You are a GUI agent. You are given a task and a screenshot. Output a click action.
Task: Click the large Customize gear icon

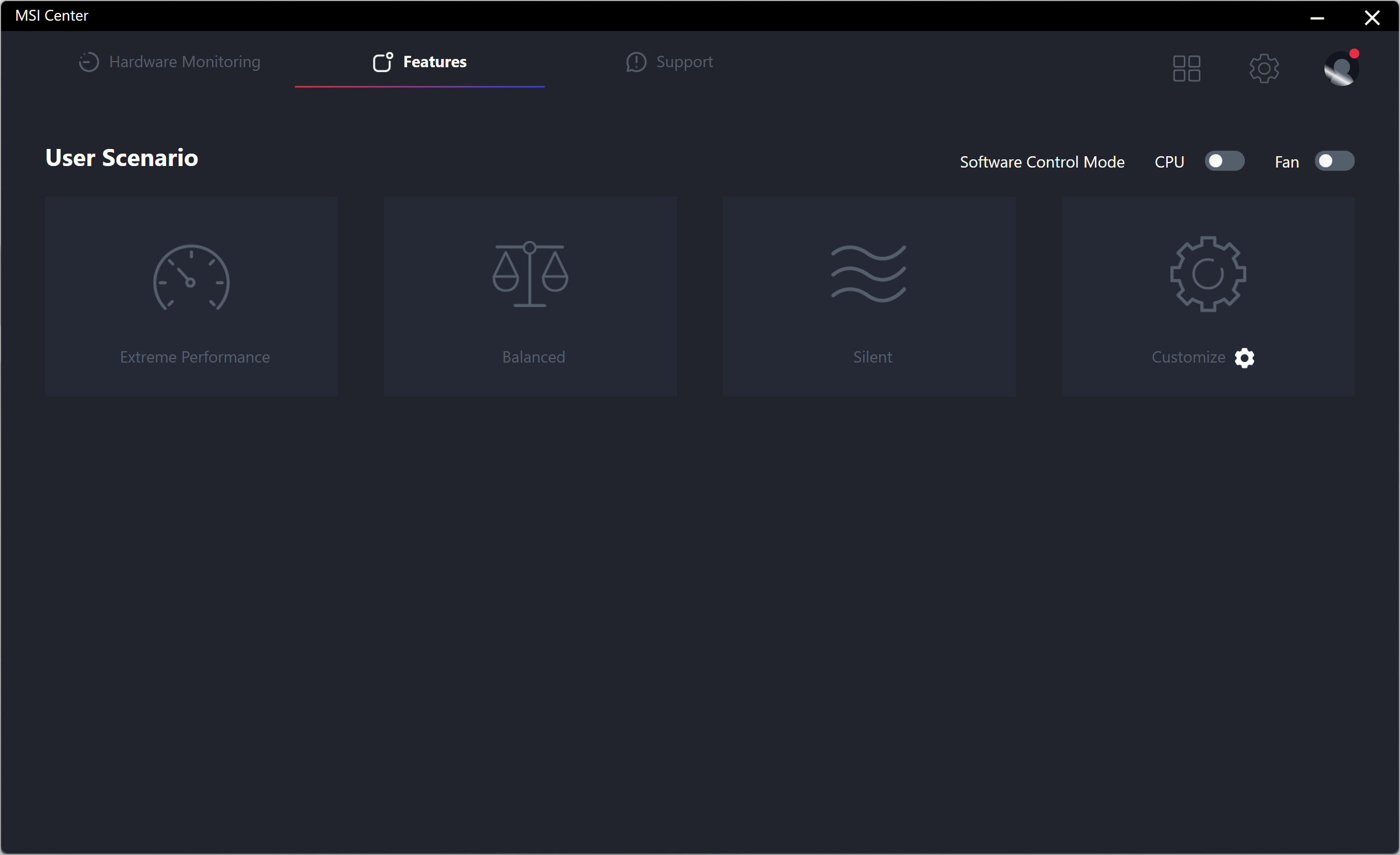(1208, 274)
